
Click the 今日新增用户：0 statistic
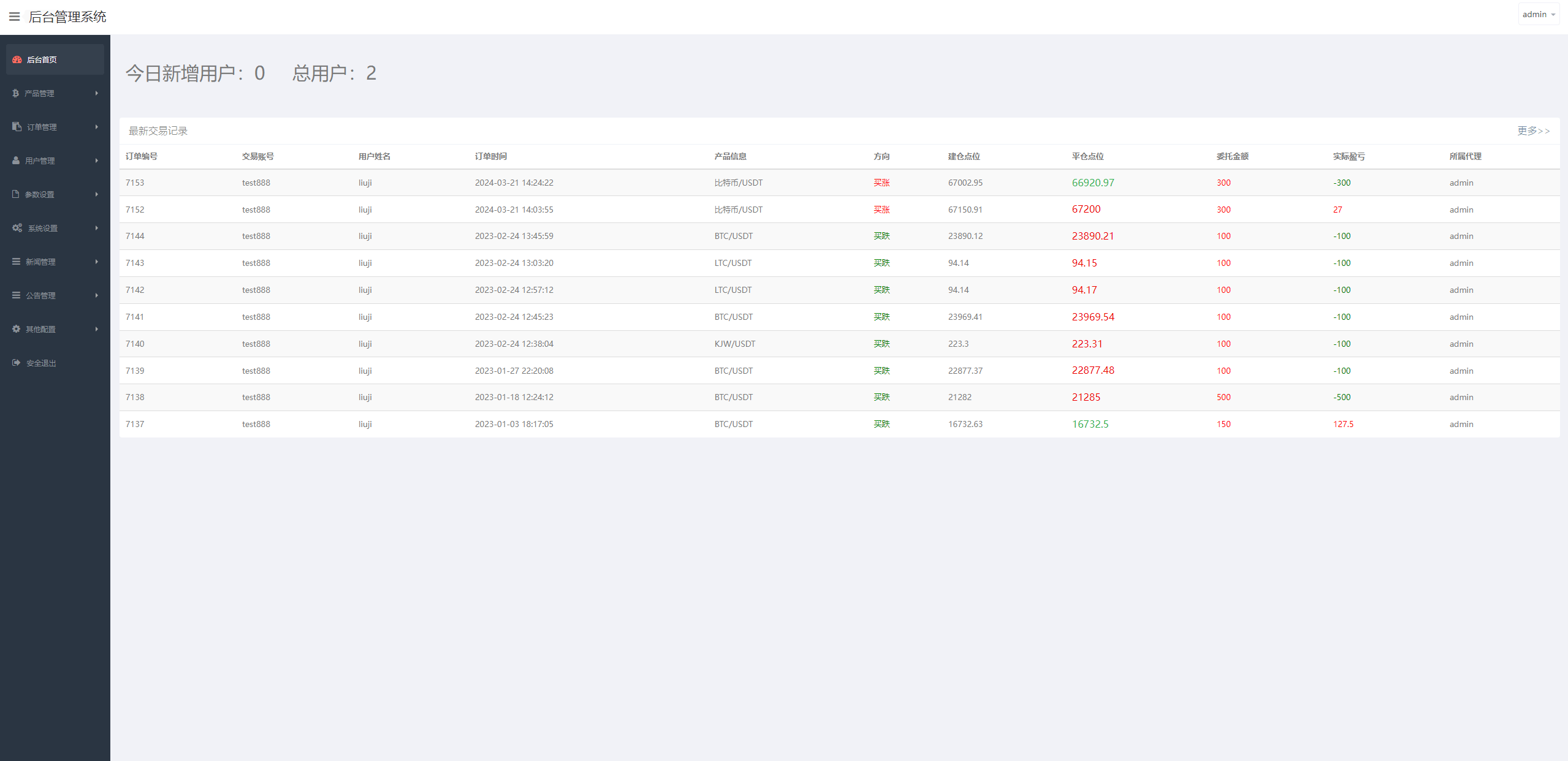[195, 73]
